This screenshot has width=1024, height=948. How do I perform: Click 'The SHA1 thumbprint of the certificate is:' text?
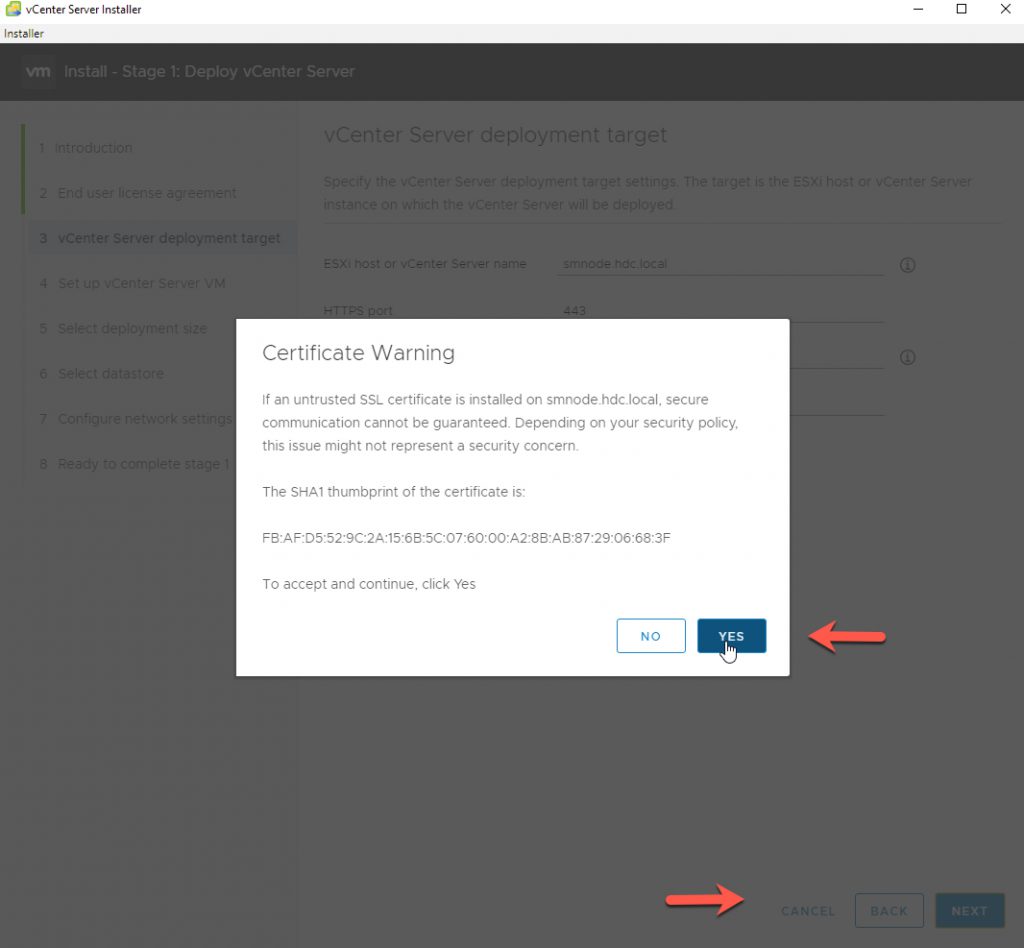393,492
